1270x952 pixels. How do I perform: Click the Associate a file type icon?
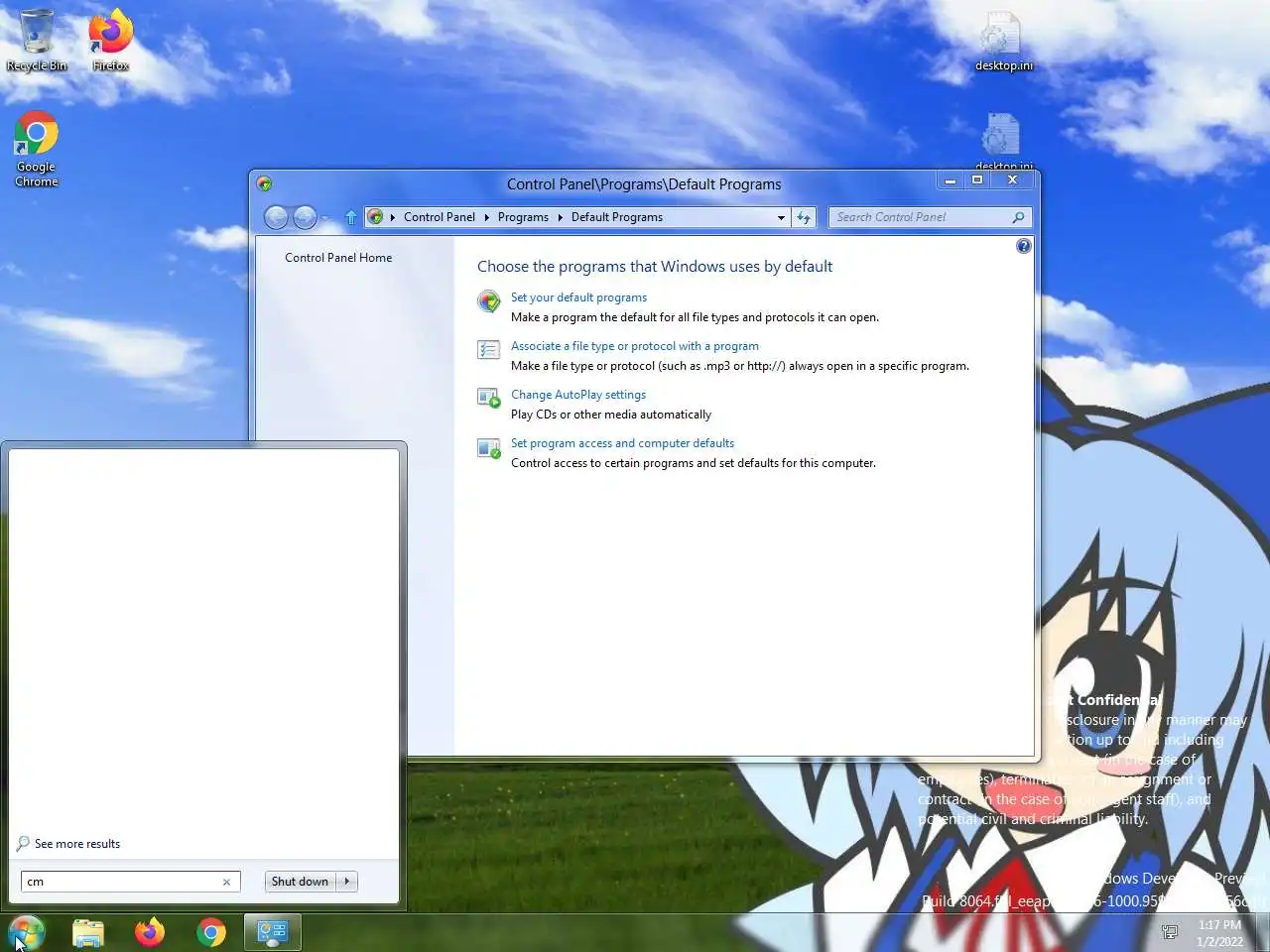click(489, 350)
